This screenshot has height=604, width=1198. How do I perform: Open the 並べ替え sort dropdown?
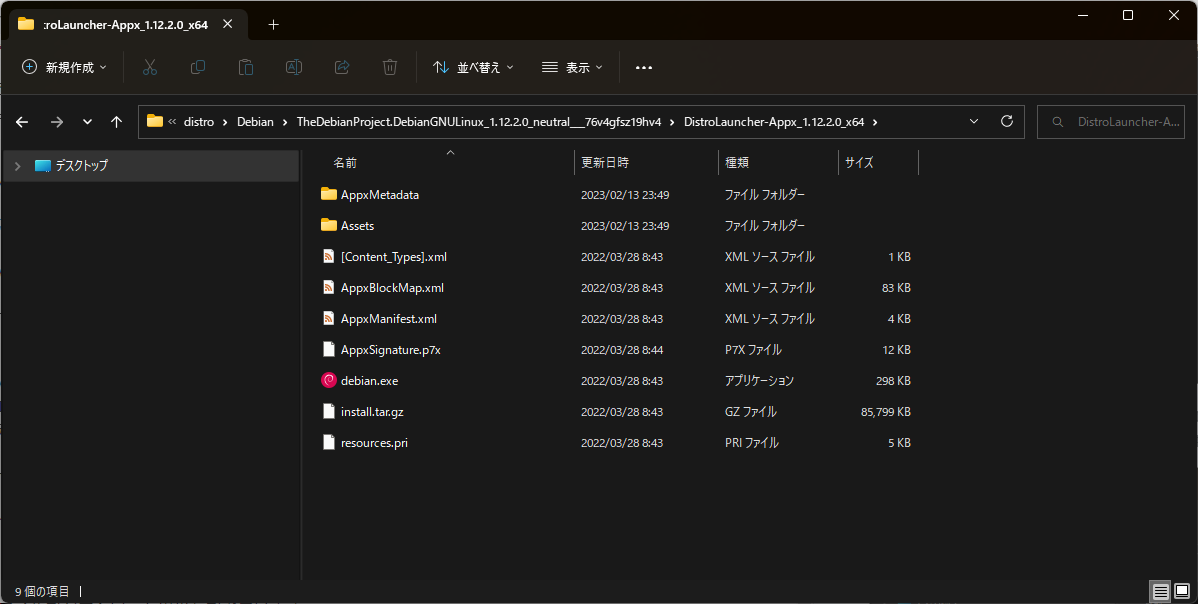pos(473,67)
